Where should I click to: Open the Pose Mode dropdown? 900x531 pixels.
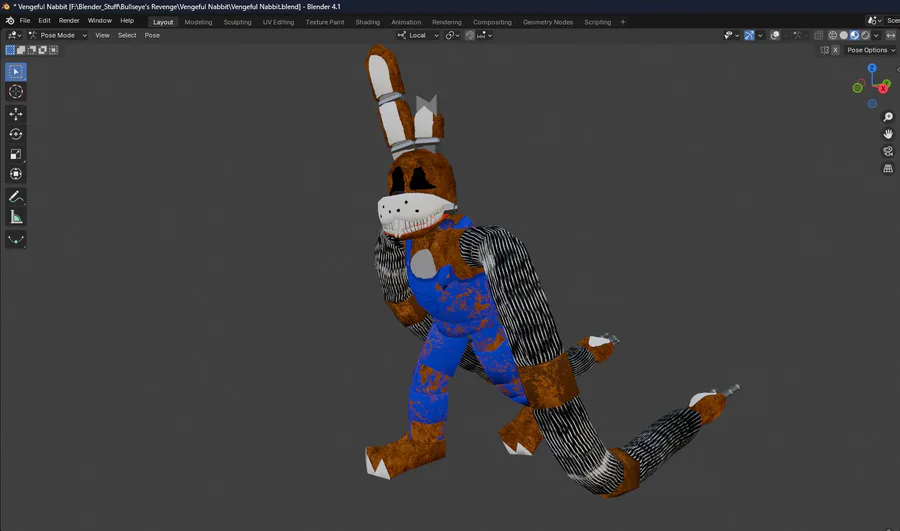tap(58, 36)
